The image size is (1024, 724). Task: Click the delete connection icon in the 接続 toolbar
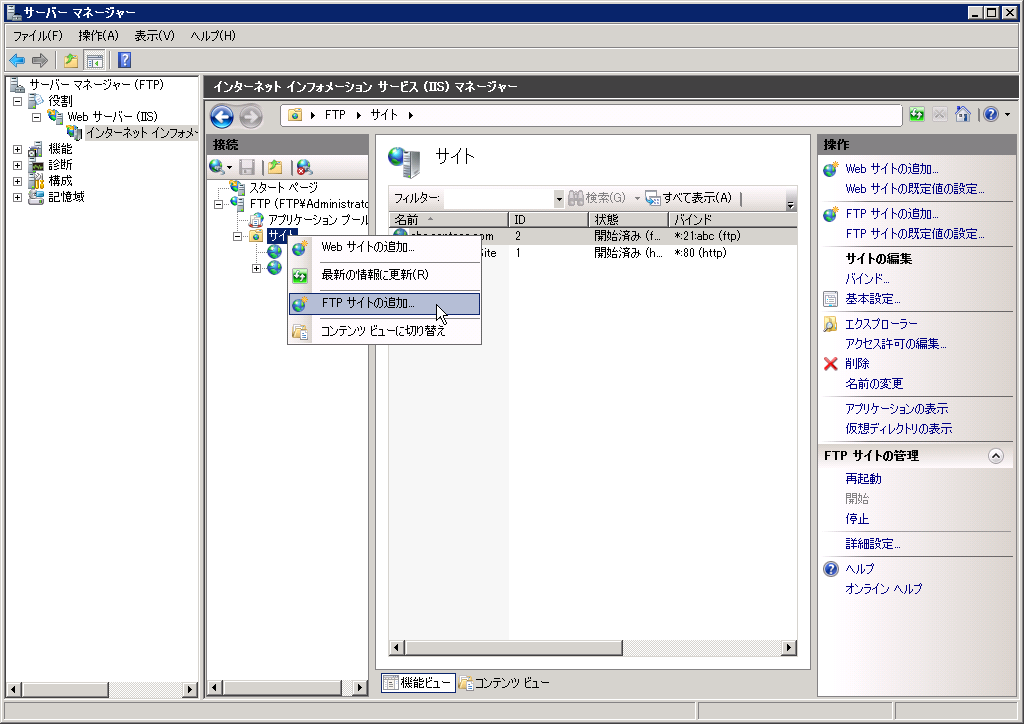(x=304, y=167)
